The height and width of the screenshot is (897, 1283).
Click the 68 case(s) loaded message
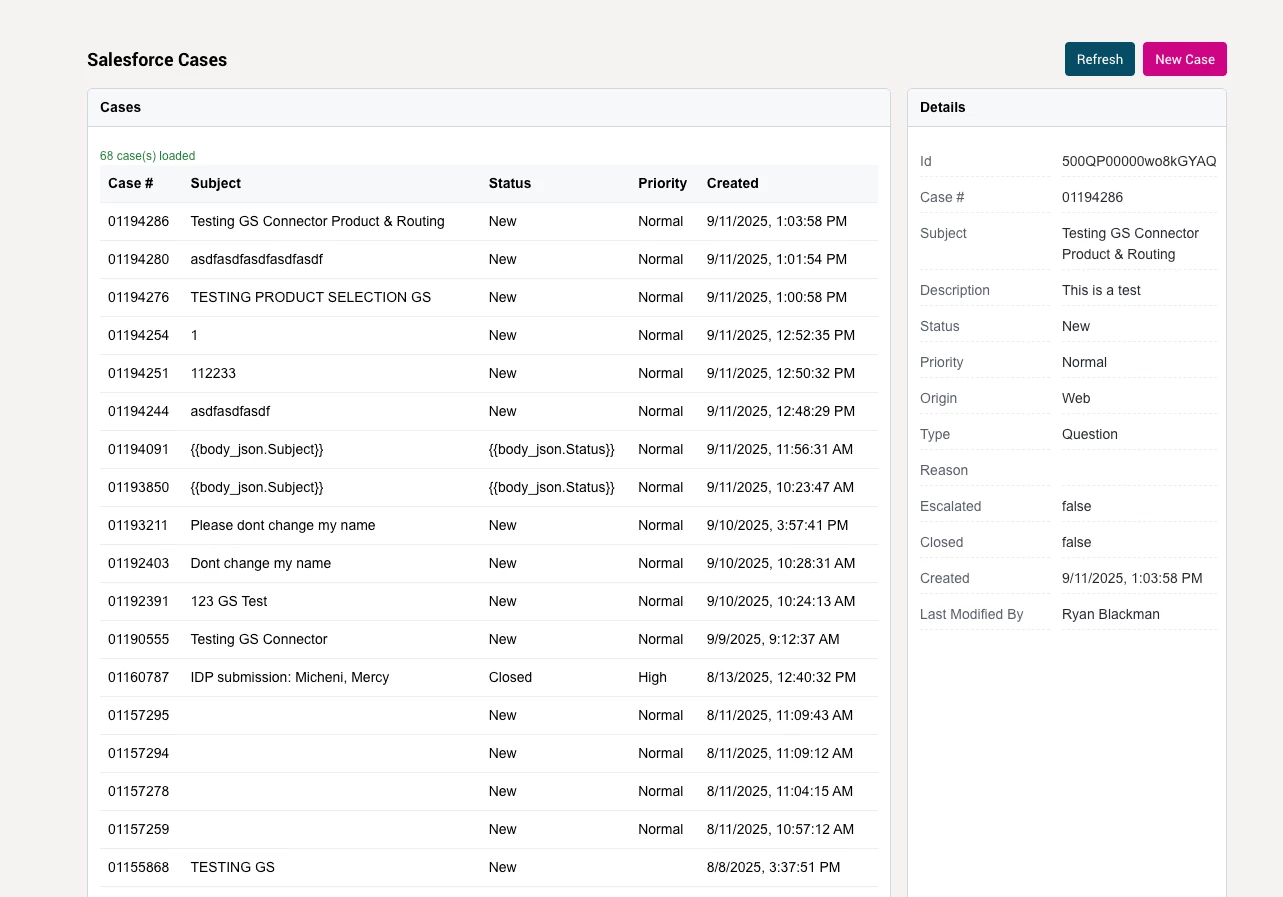point(148,156)
